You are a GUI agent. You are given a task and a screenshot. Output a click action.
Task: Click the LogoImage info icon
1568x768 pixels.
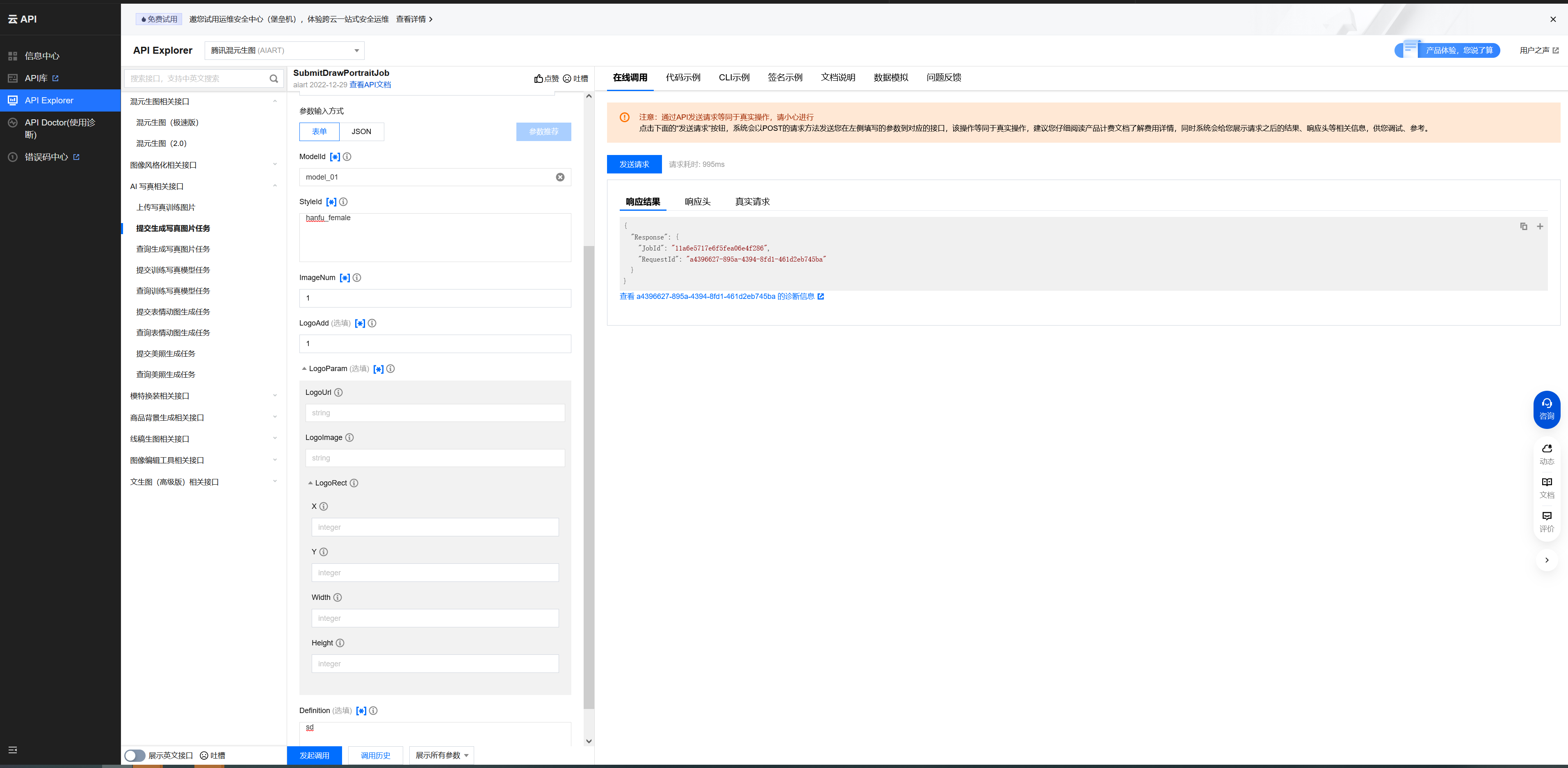(349, 438)
